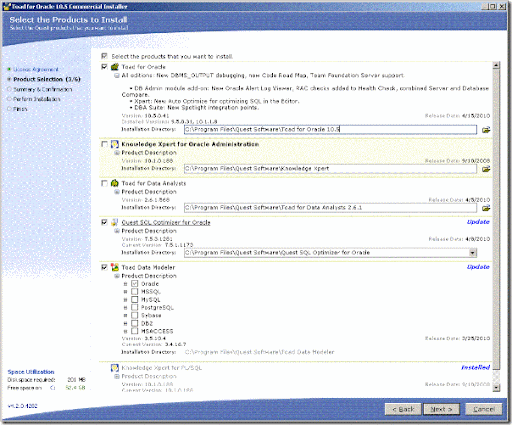
Task: Expand Quest SQL Optimizer Product Description
Action: (x=117, y=231)
